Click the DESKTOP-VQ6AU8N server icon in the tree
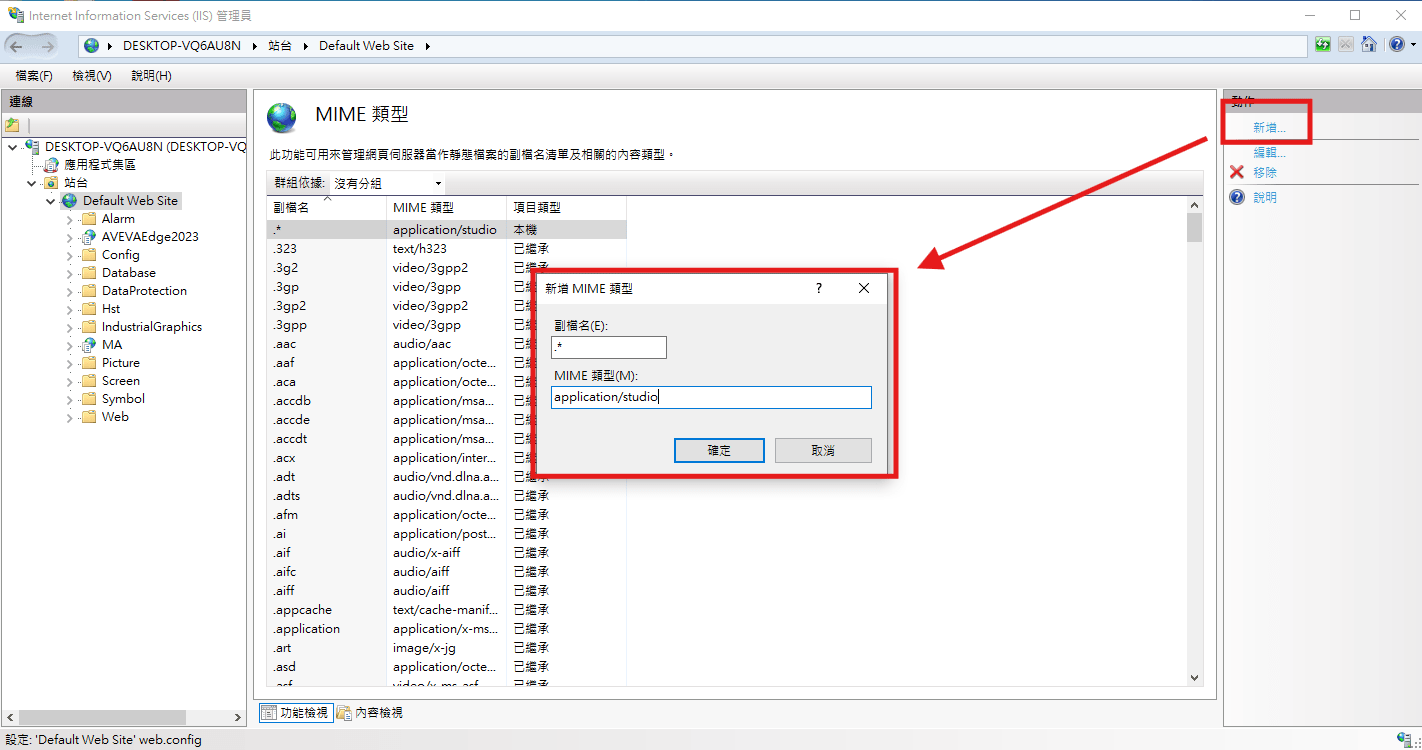The image size is (1422, 750). [33, 147]
